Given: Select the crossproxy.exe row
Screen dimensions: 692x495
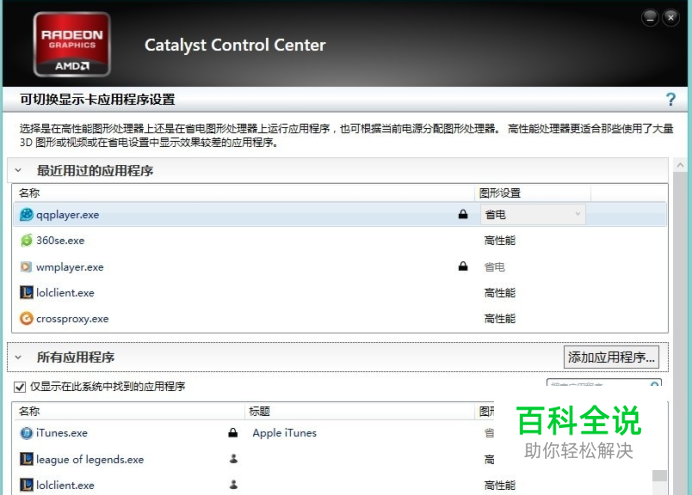Looking at the screenshot, I should click(340, 318).
